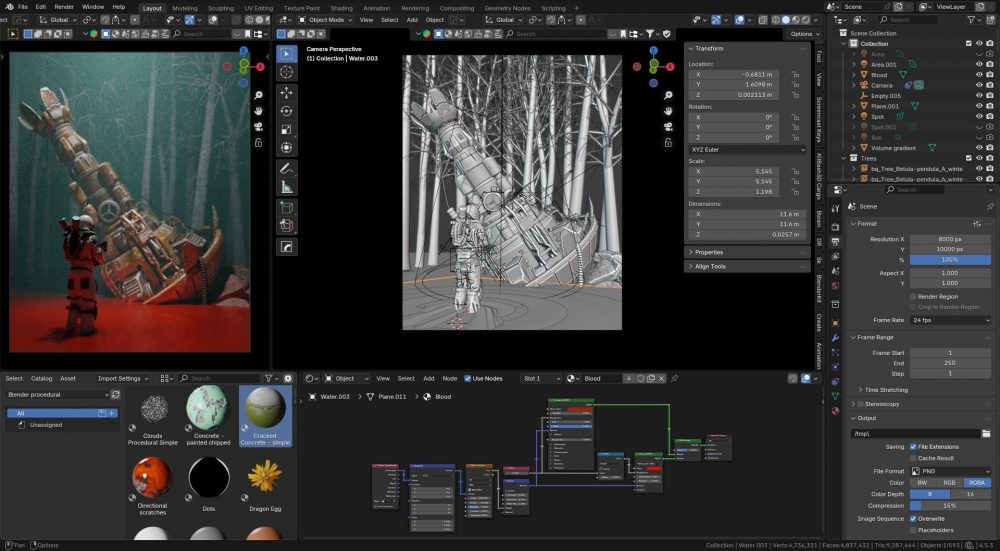The image size is (1000, 551).
Task: Collapse the Trees collection in outliner
Action: click(844, 158)
